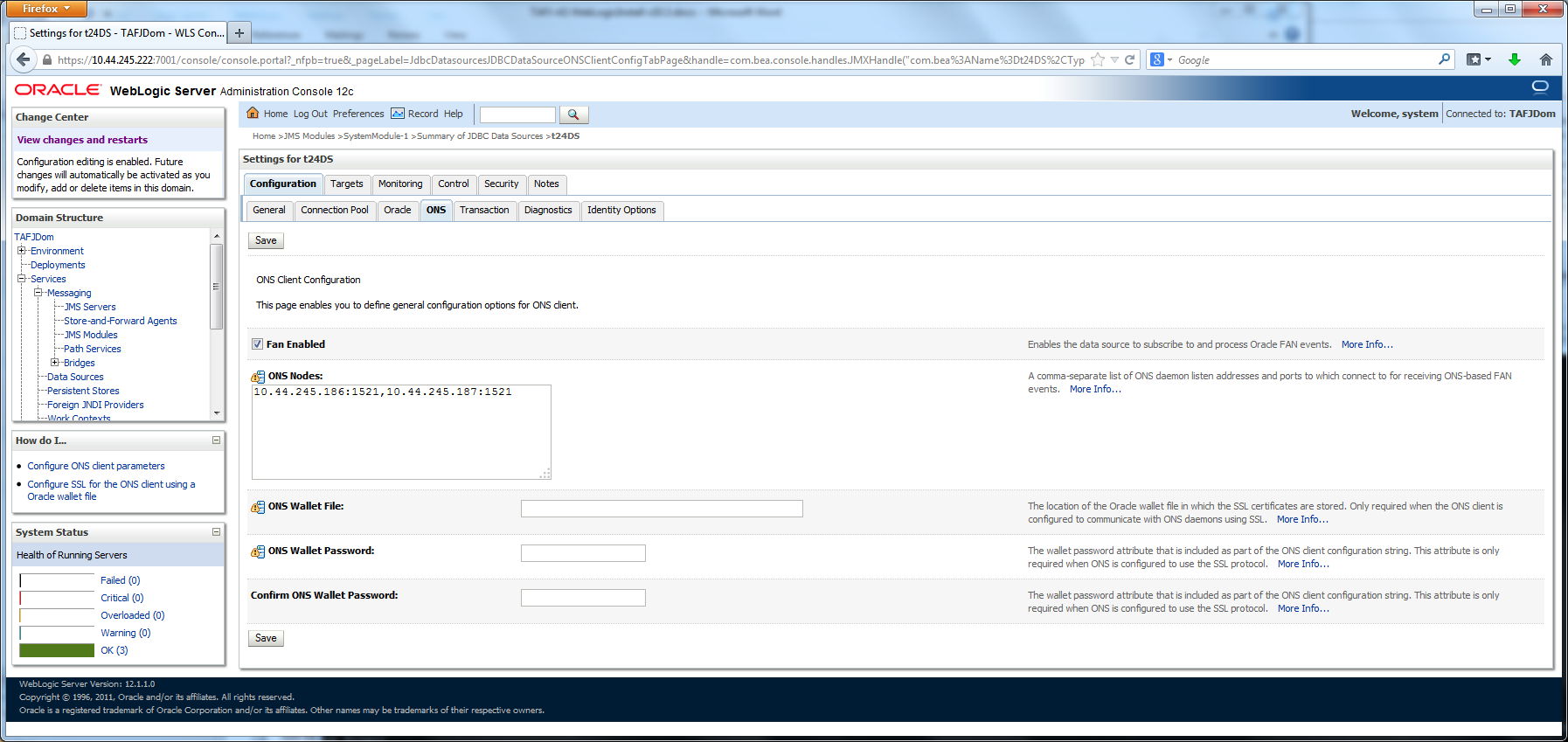This screenshot has height=742, width=1568.
Task: Click the ONS Nodes text area
Action: pyautogui.click(x=401, y=432)
